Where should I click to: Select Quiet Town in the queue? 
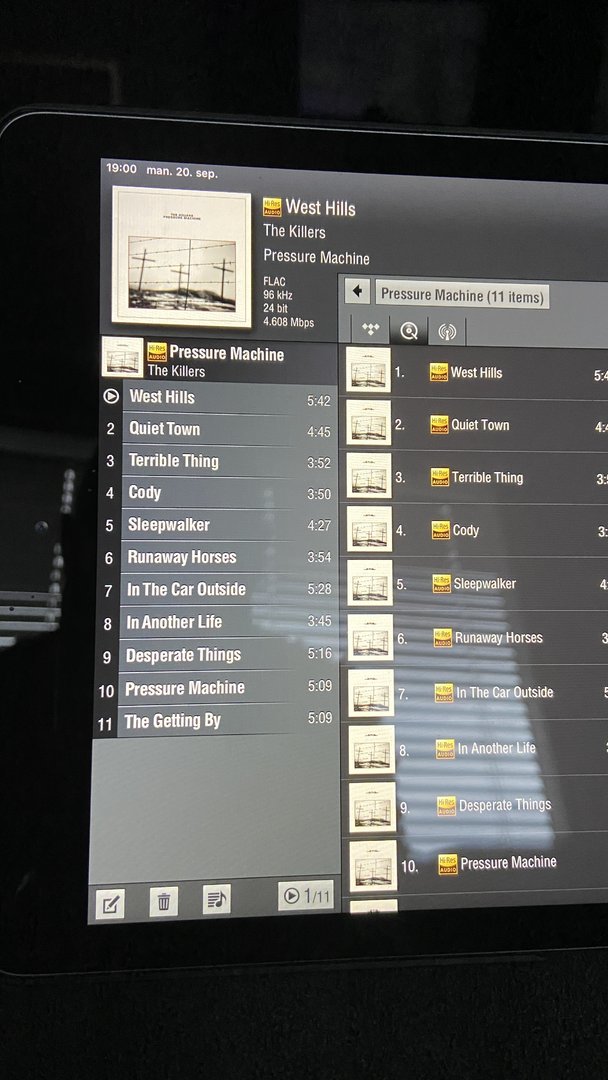(x=229, y=430)
